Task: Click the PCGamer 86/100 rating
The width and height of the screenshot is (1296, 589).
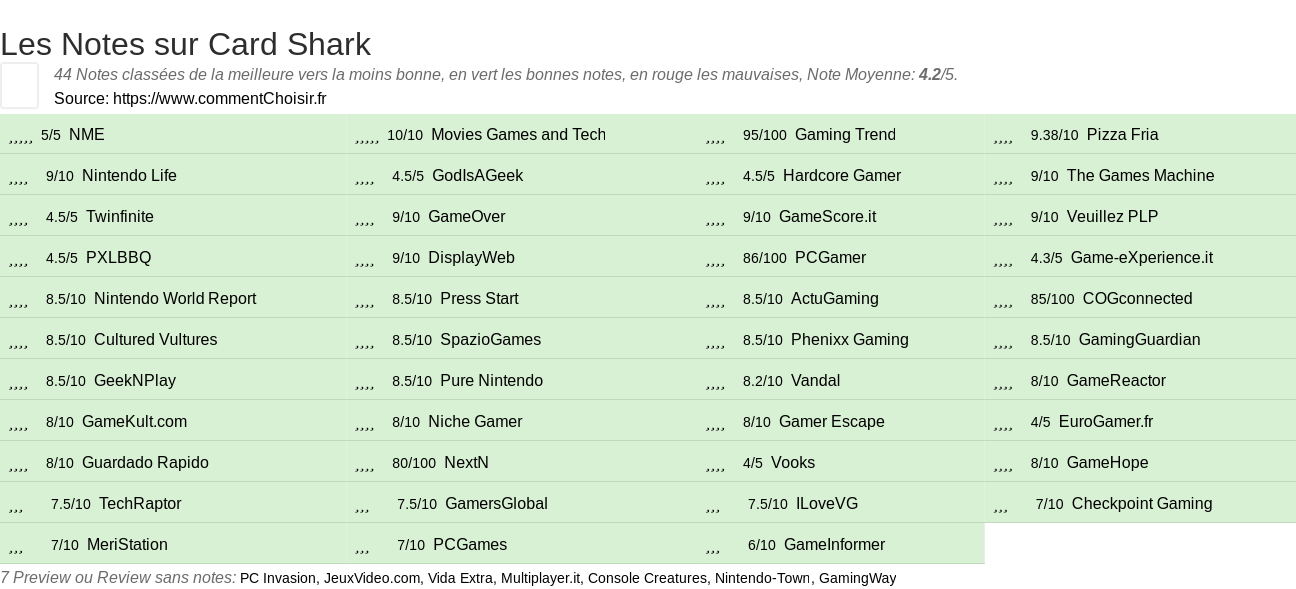Action: pos(841,257)
